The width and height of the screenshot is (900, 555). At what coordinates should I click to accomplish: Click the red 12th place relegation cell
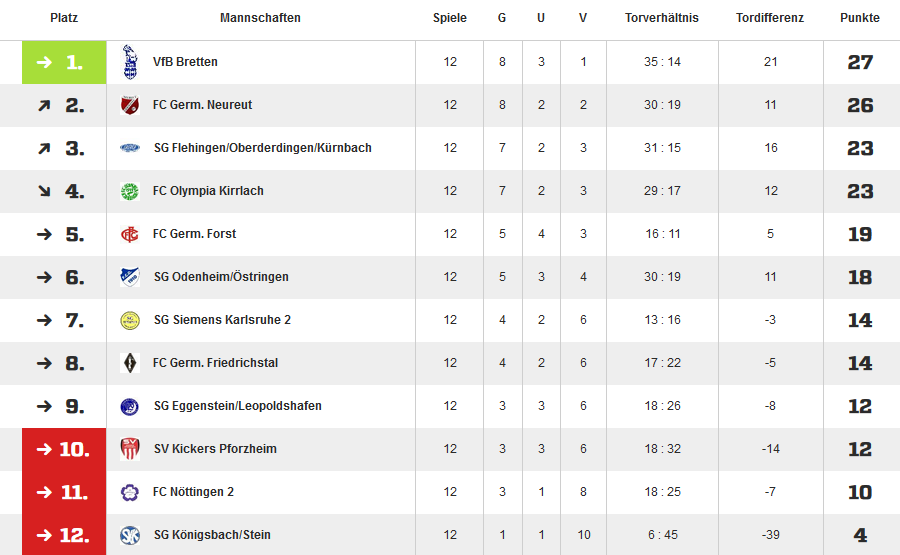coord(64,535)
